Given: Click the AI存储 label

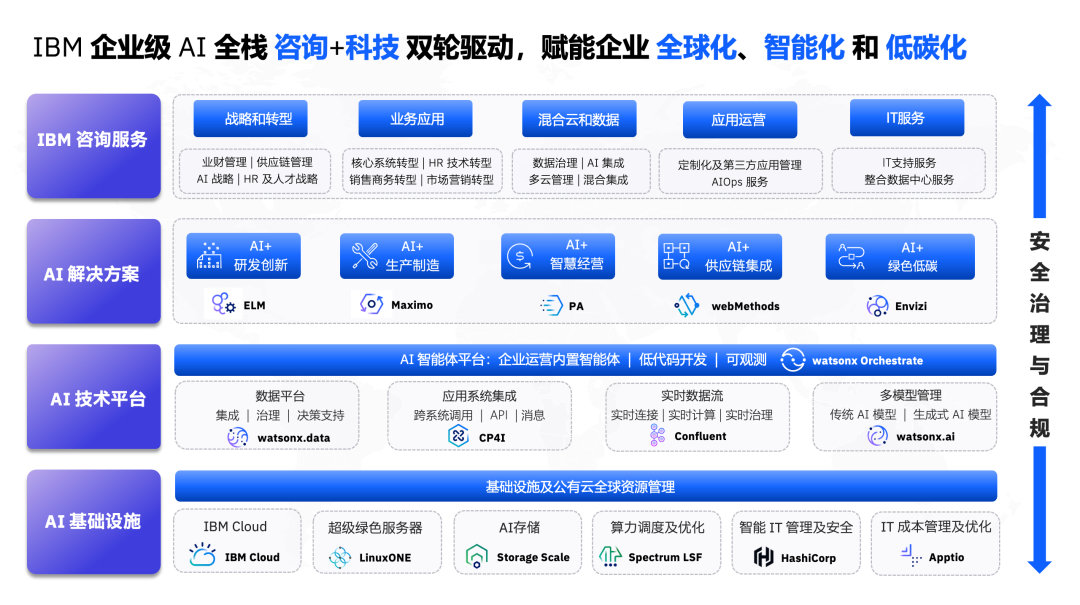Looking at the screenshot, I should click(519, 527).
